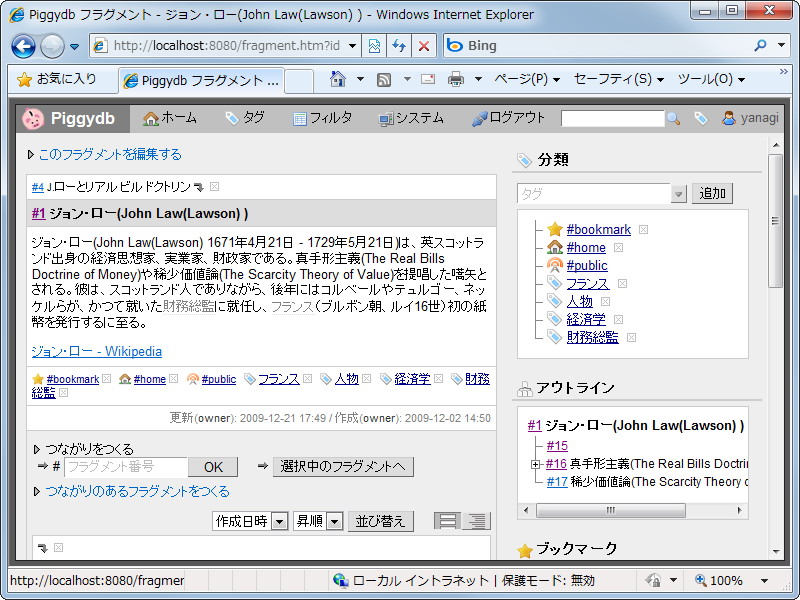Click arrow icon after J.ローとリアルビルドクトリン

(x=199, y=187)
